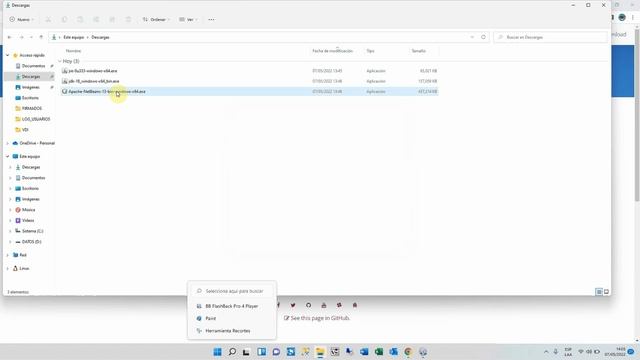Screen dimensions: 640x360
Task: Open the Ordenar sort dropdown
Action: coord(156,20)
